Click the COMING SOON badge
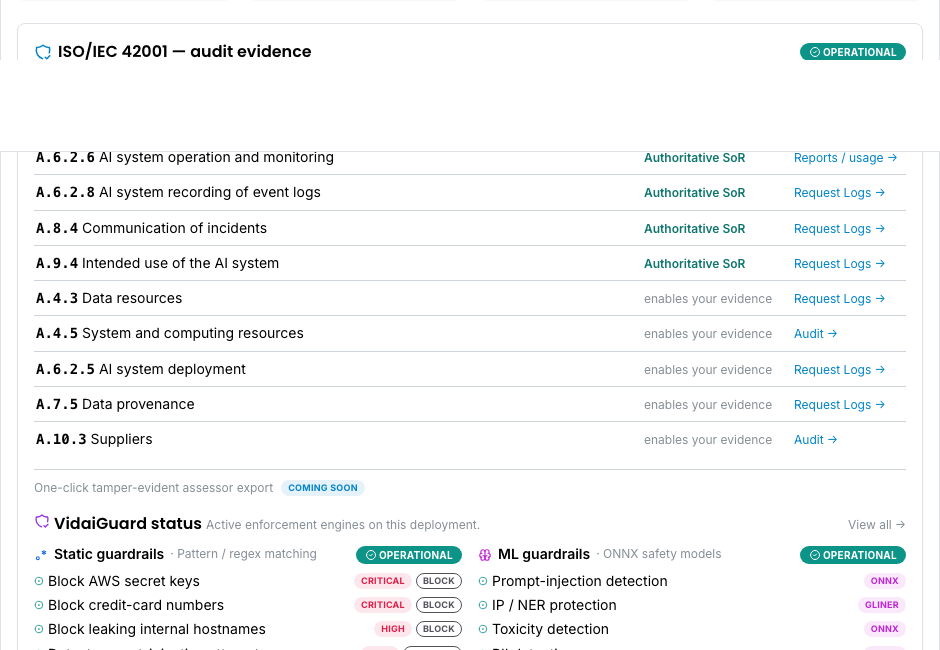The image size is (940, 650). point(323,488)
